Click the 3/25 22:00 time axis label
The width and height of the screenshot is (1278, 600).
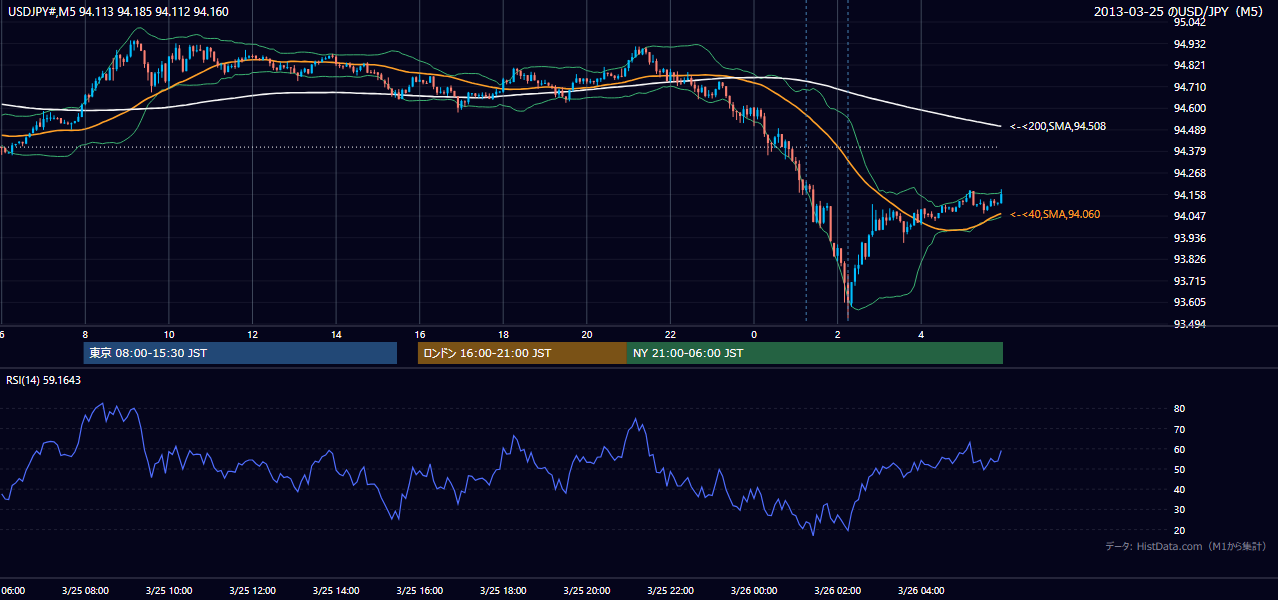click(x=671, y=591)
